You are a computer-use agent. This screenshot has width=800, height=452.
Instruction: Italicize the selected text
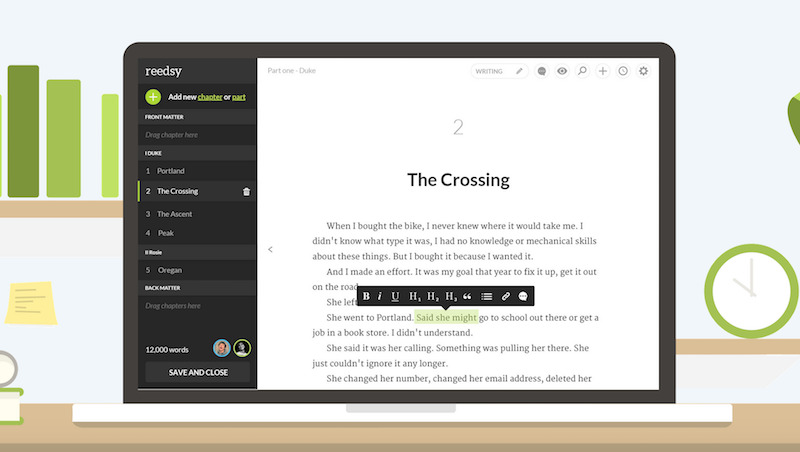point(380,296)
